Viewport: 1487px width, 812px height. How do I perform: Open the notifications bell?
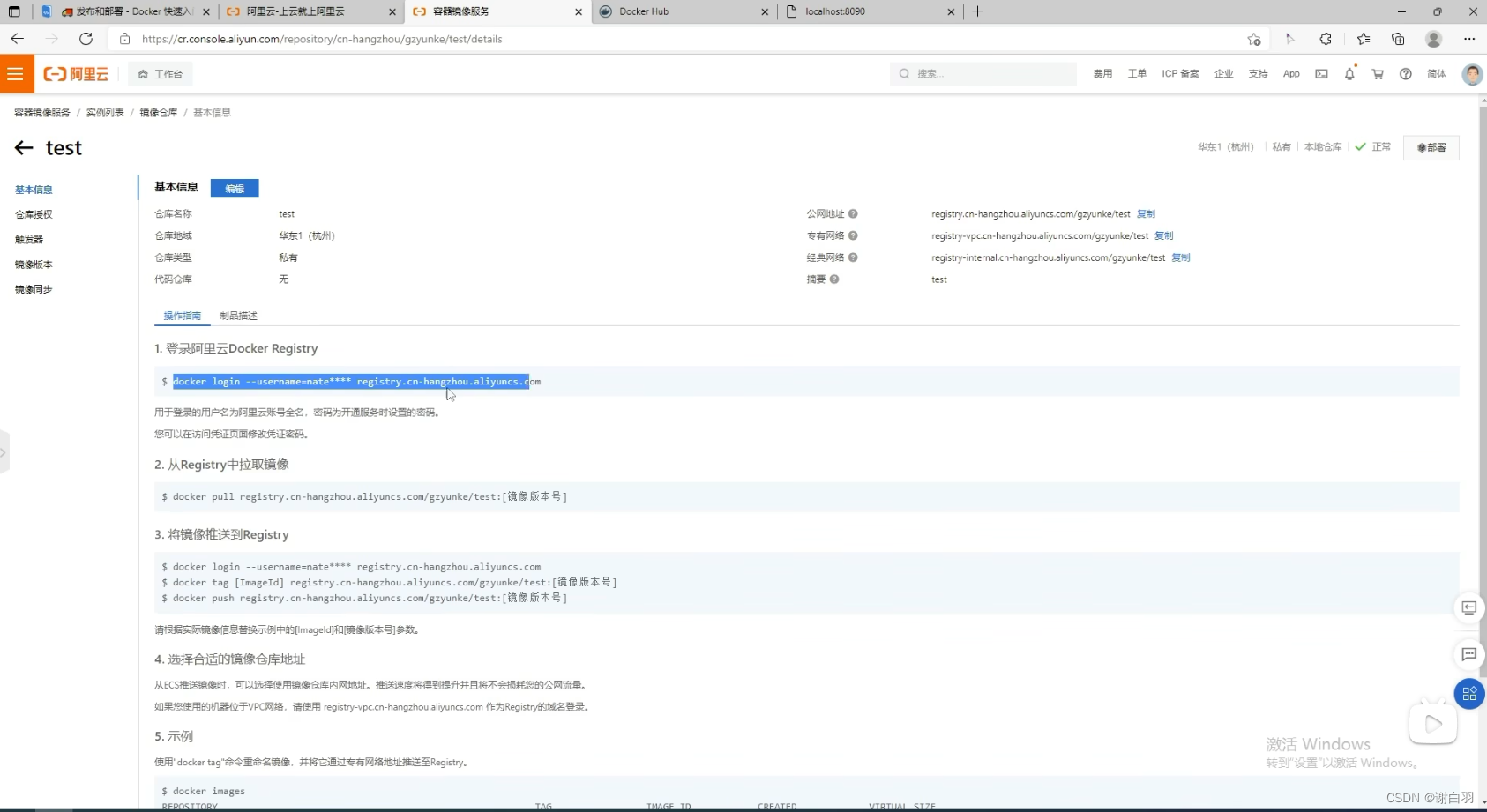(x=1349, y=74)
